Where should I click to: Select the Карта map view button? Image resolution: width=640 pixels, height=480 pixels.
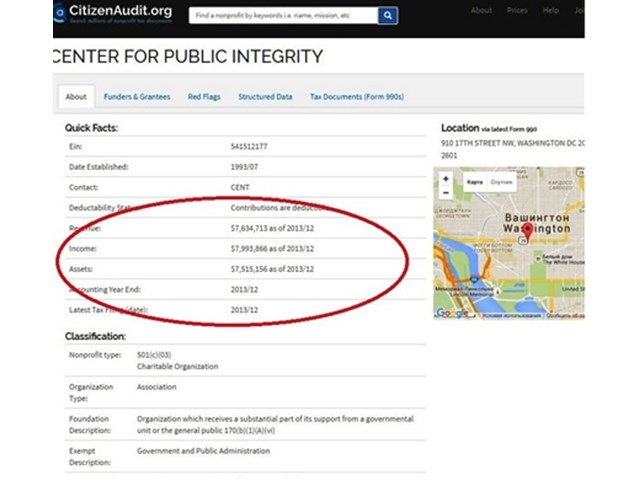pyautogui.click(x=475, y=182)
